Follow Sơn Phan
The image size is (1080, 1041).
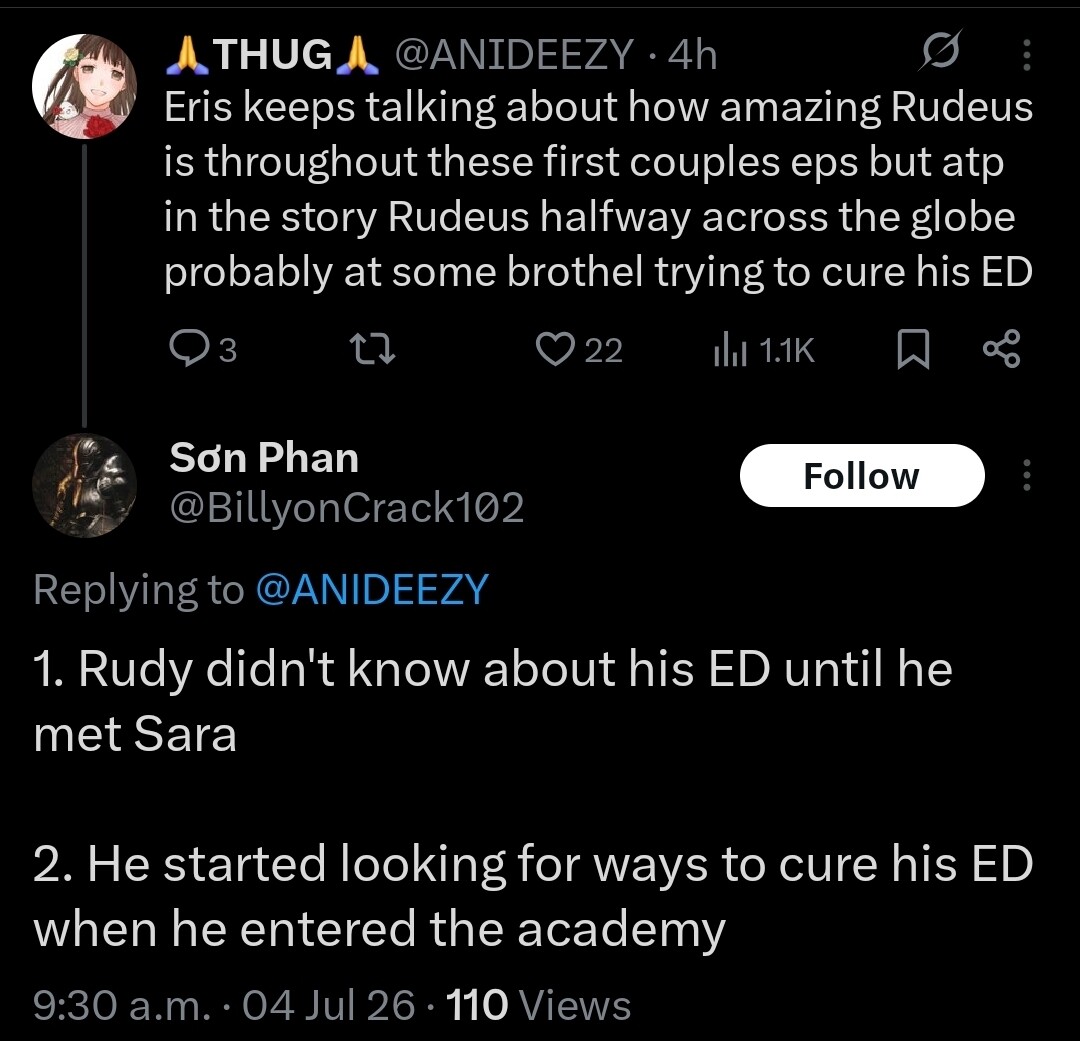point(862,475)
